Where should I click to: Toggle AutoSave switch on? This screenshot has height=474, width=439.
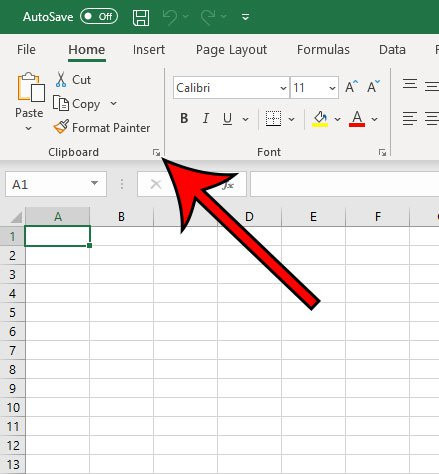[x=99, y=17]
